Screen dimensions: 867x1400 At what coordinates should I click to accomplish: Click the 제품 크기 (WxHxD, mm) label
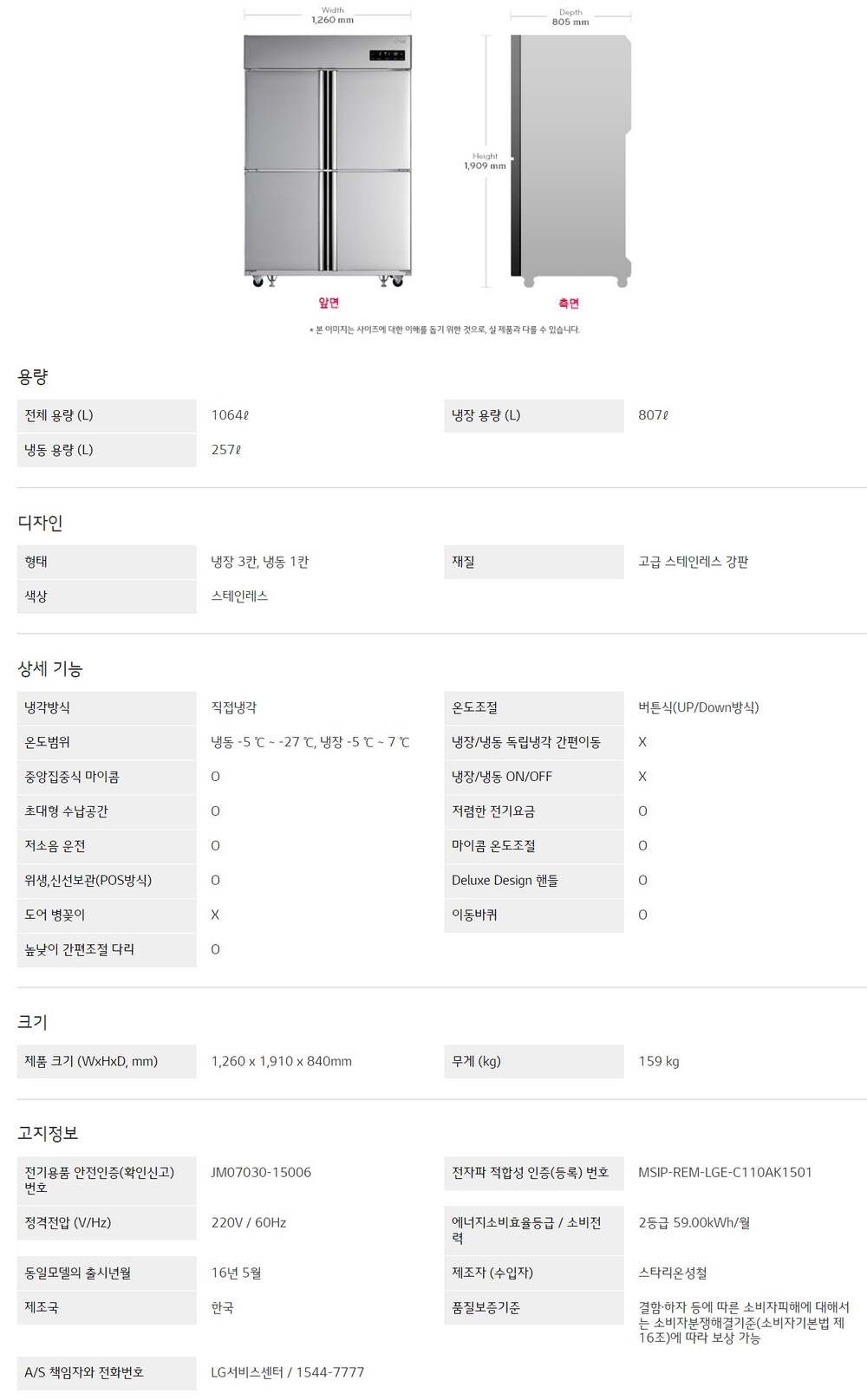click(x=91, y=1061)
